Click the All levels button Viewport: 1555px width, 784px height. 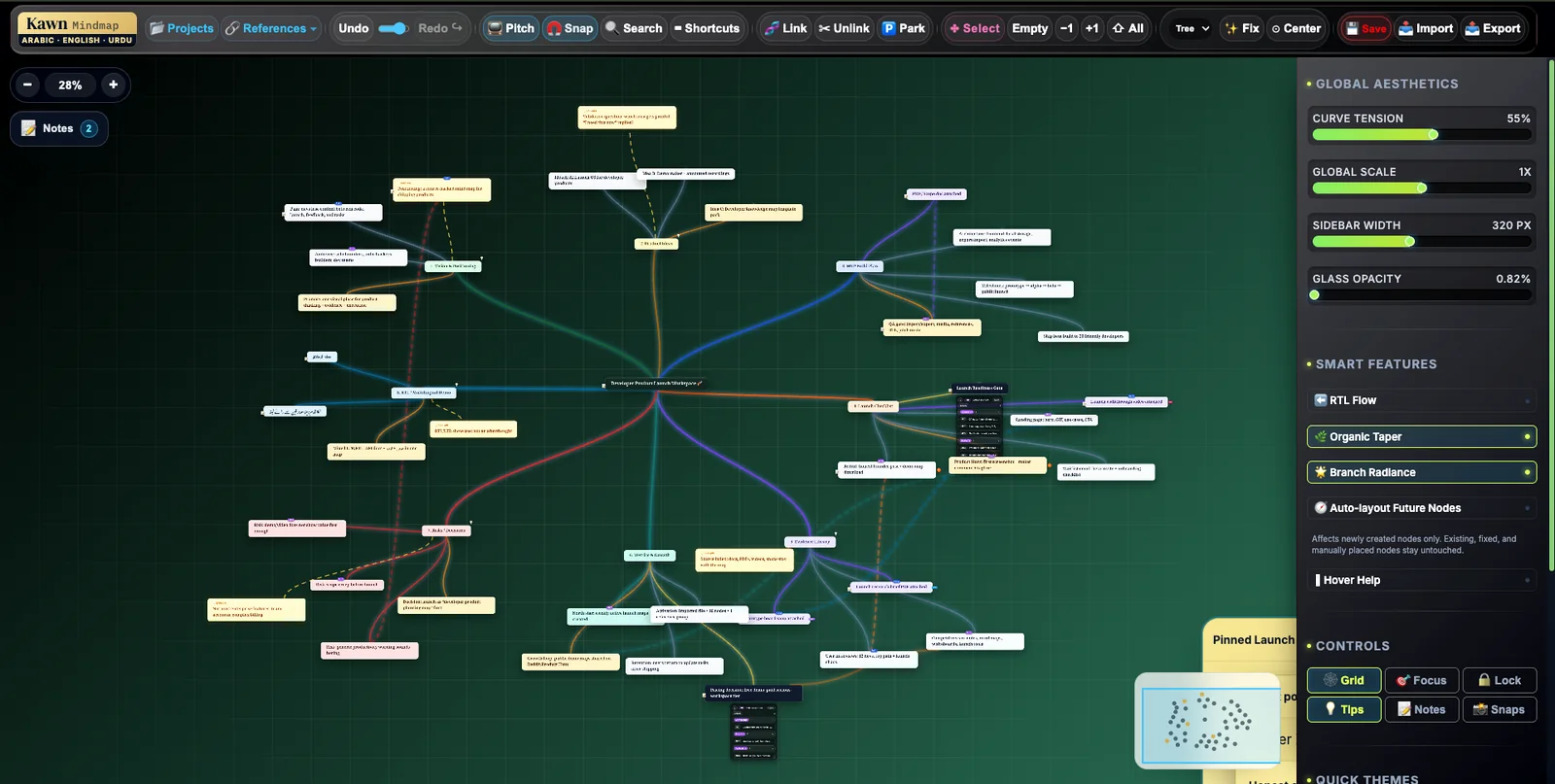[x=1127, y=28]
